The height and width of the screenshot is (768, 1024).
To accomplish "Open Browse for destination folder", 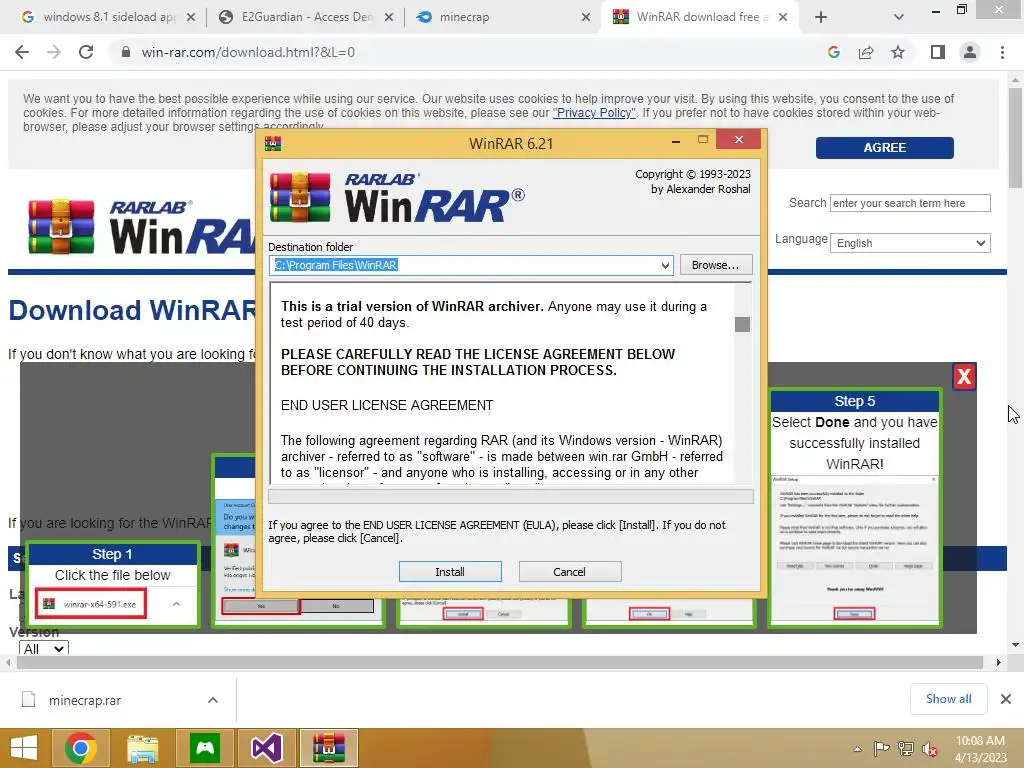I will (716, 264).
